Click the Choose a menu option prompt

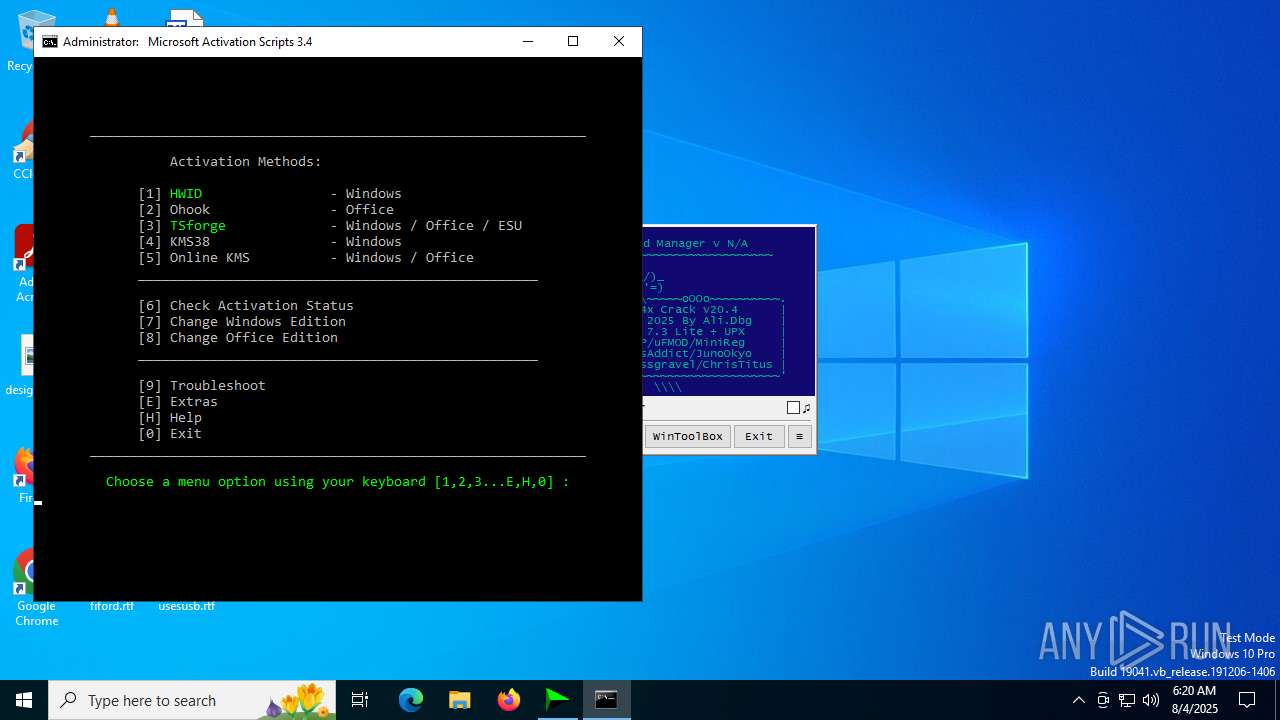click(338, 482)
